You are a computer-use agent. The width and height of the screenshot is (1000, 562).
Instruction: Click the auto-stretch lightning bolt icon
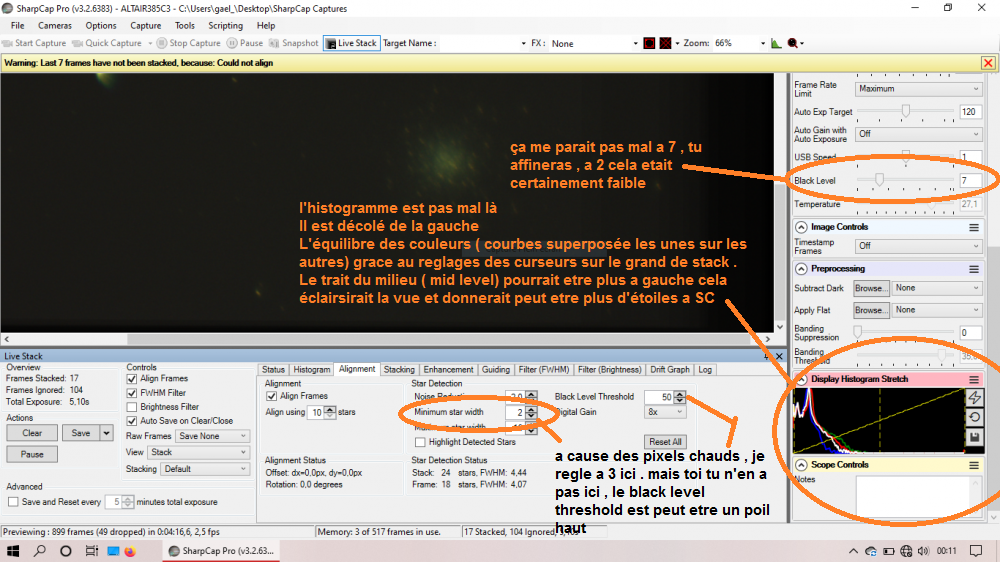click(x=974, y=397)
